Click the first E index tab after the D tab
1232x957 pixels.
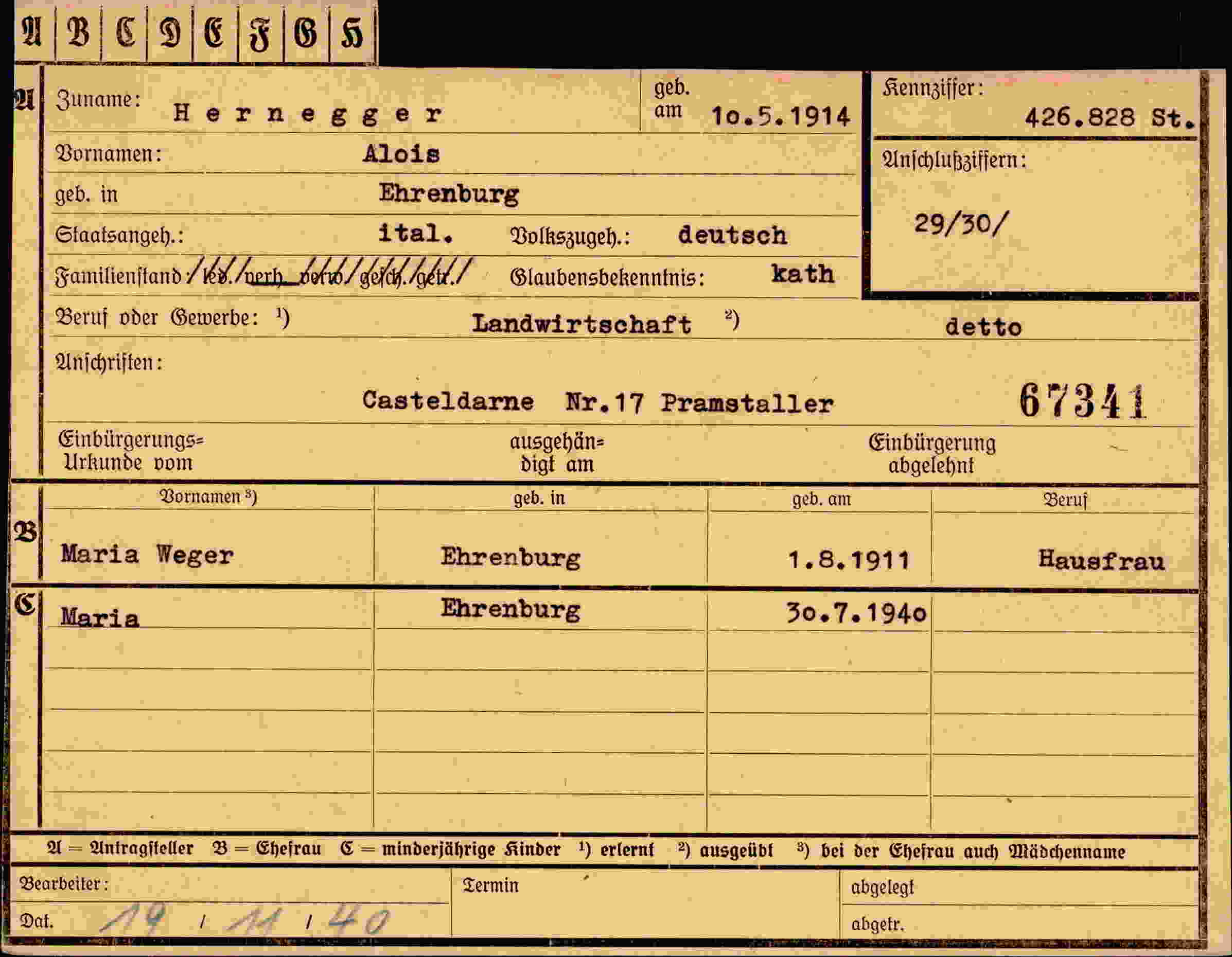[215, 33]
